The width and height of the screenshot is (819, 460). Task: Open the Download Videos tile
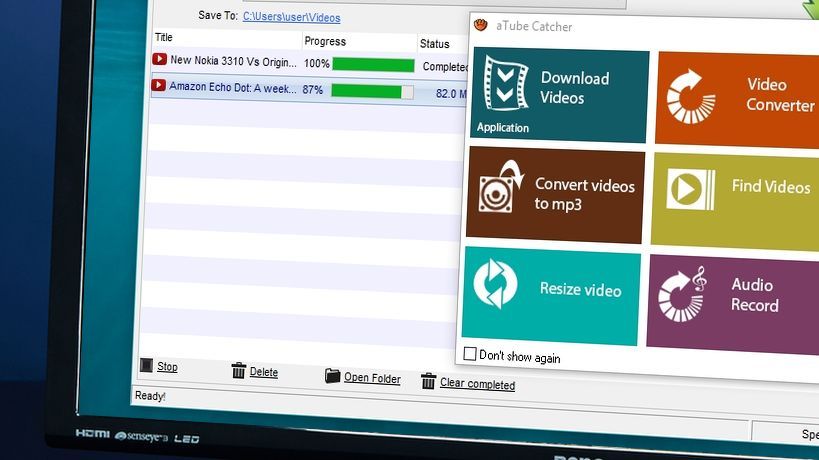[x=559, y=96]
